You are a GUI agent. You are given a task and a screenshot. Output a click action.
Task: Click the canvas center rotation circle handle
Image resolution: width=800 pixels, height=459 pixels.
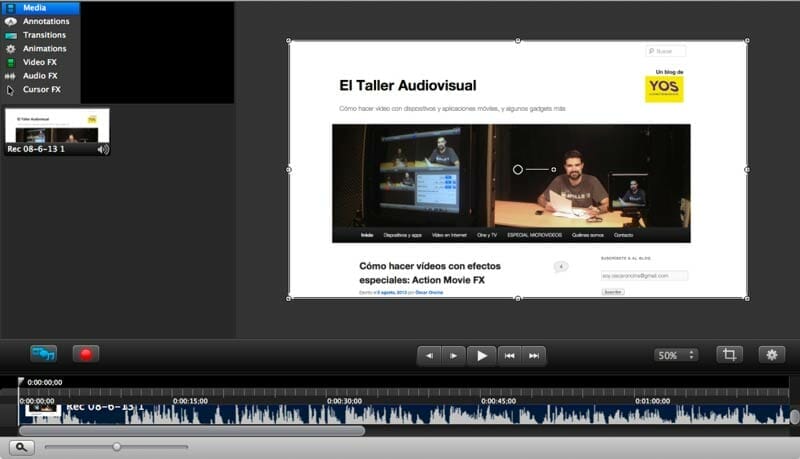click(518, 169)
